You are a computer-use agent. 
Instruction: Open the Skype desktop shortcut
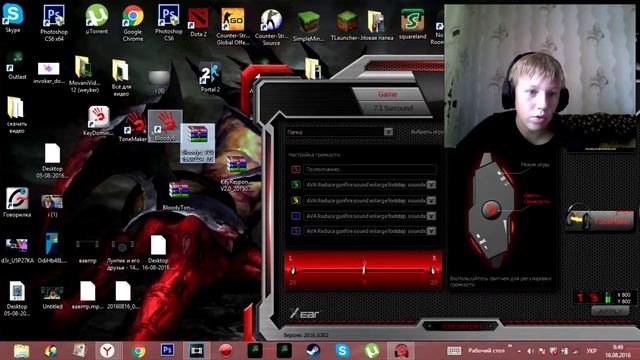pos(13,17)
